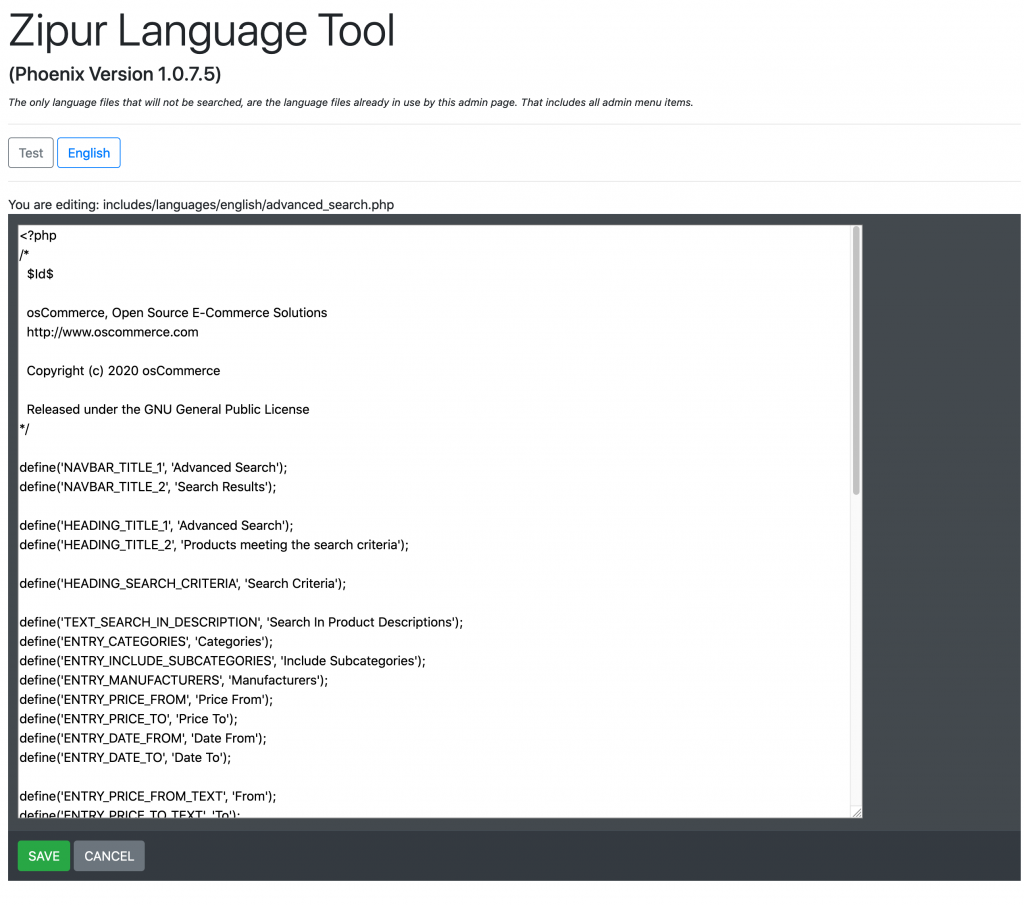
Task: Click the italic note about language files not searched
Action: pos(351,103)
